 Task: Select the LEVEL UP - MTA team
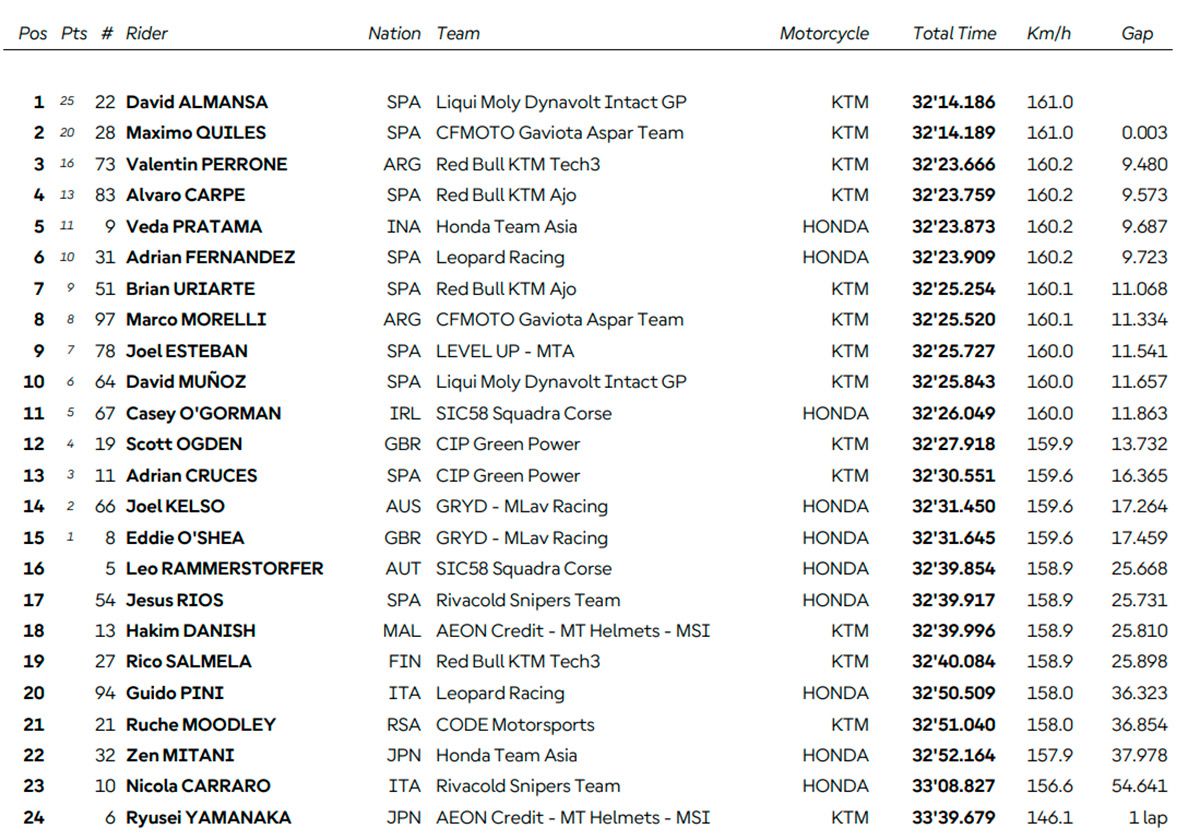point(505,351)
